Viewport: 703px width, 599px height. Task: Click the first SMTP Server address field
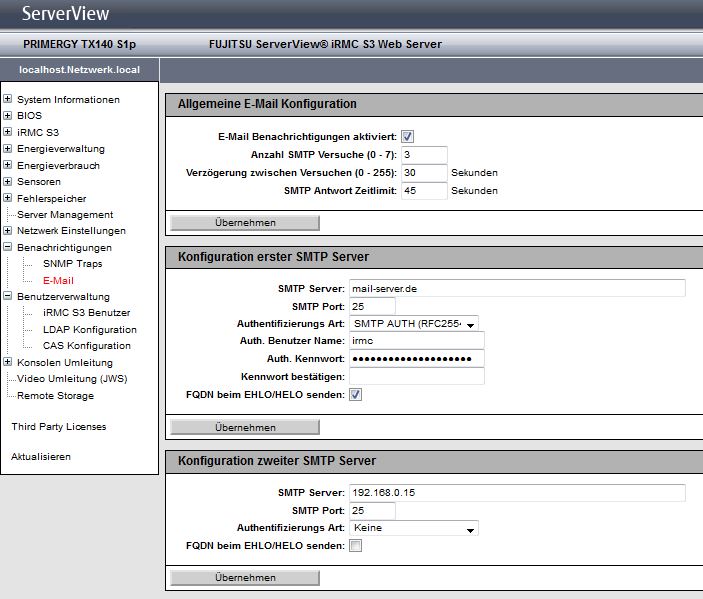pyautogui.click(x=516, y=288)
